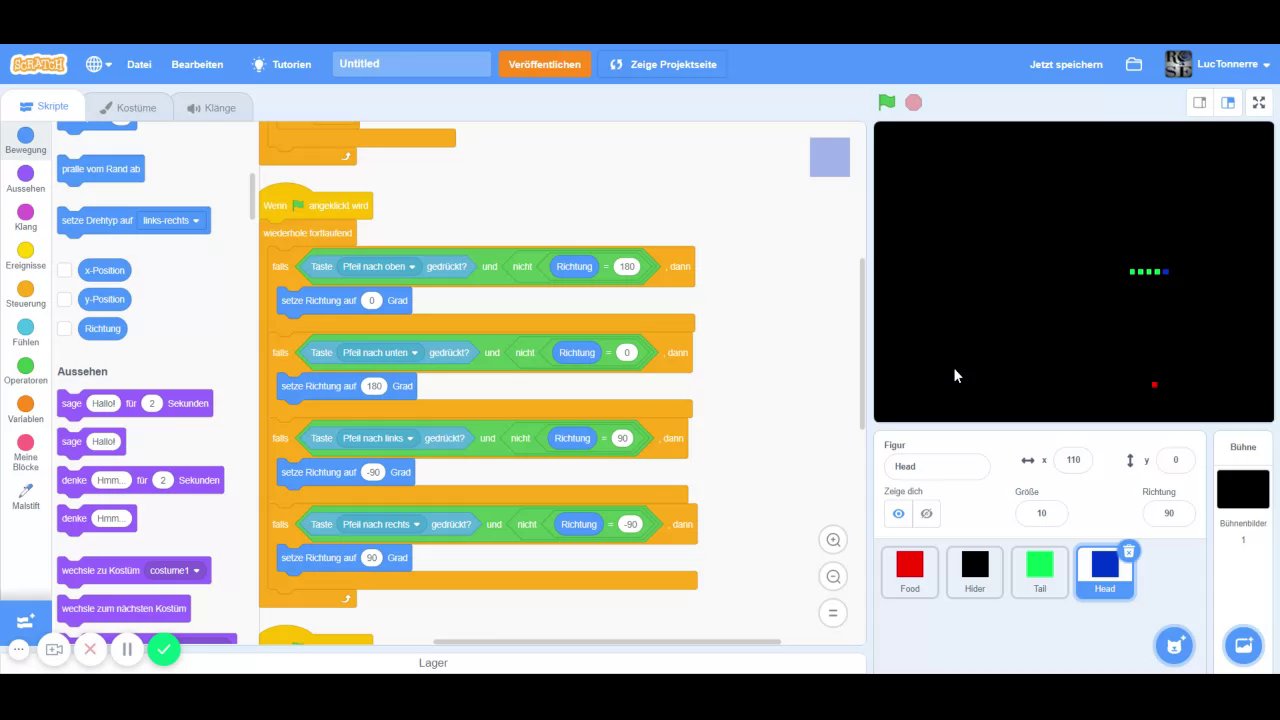Toggle the recorder webcam icon

click(x=54, y=649)
